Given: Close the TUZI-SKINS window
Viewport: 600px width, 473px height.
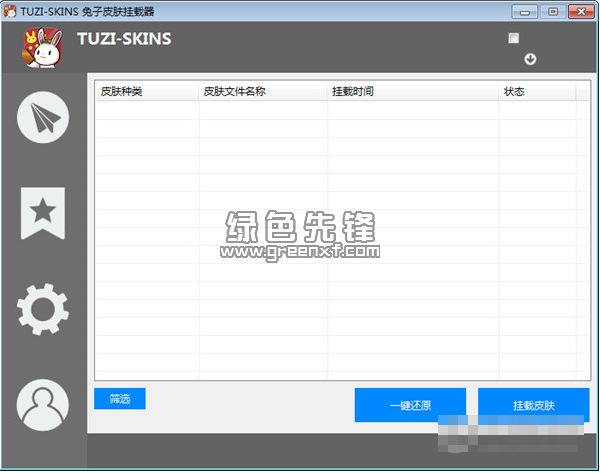Looking at the screenshot, I should 581,12.
